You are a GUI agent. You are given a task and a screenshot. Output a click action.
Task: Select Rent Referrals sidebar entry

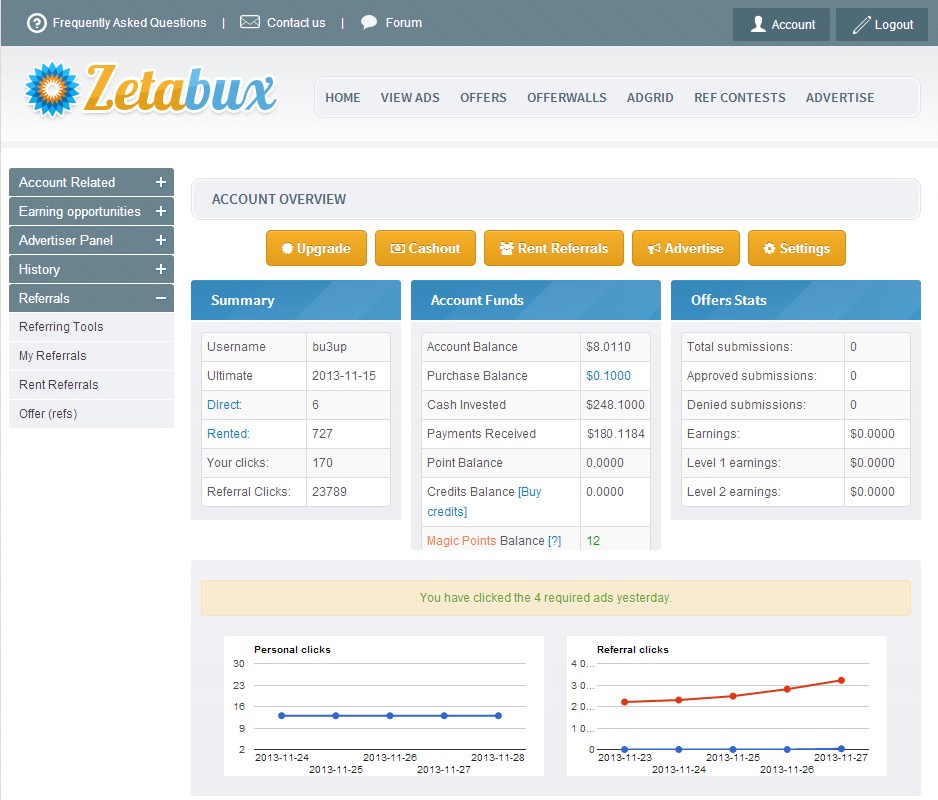click(x=92, y=385)
